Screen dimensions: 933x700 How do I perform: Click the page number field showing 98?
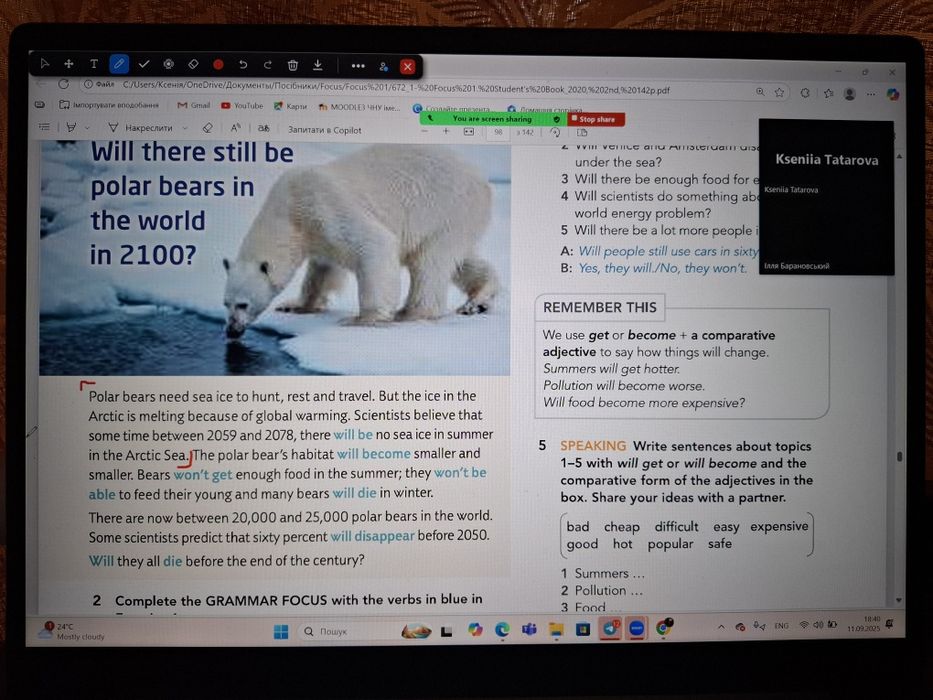tap(498, 132)
